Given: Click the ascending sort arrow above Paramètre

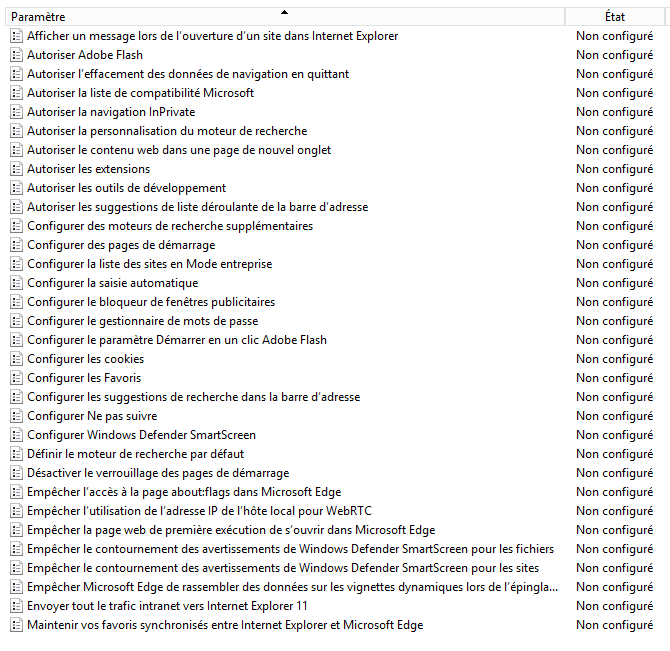Looking at the screenshot, I should pos(284,12).
